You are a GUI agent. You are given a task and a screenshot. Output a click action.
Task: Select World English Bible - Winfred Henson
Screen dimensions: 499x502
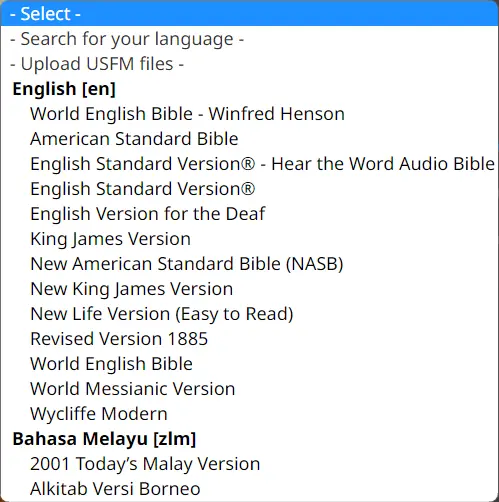coord(249,114)
